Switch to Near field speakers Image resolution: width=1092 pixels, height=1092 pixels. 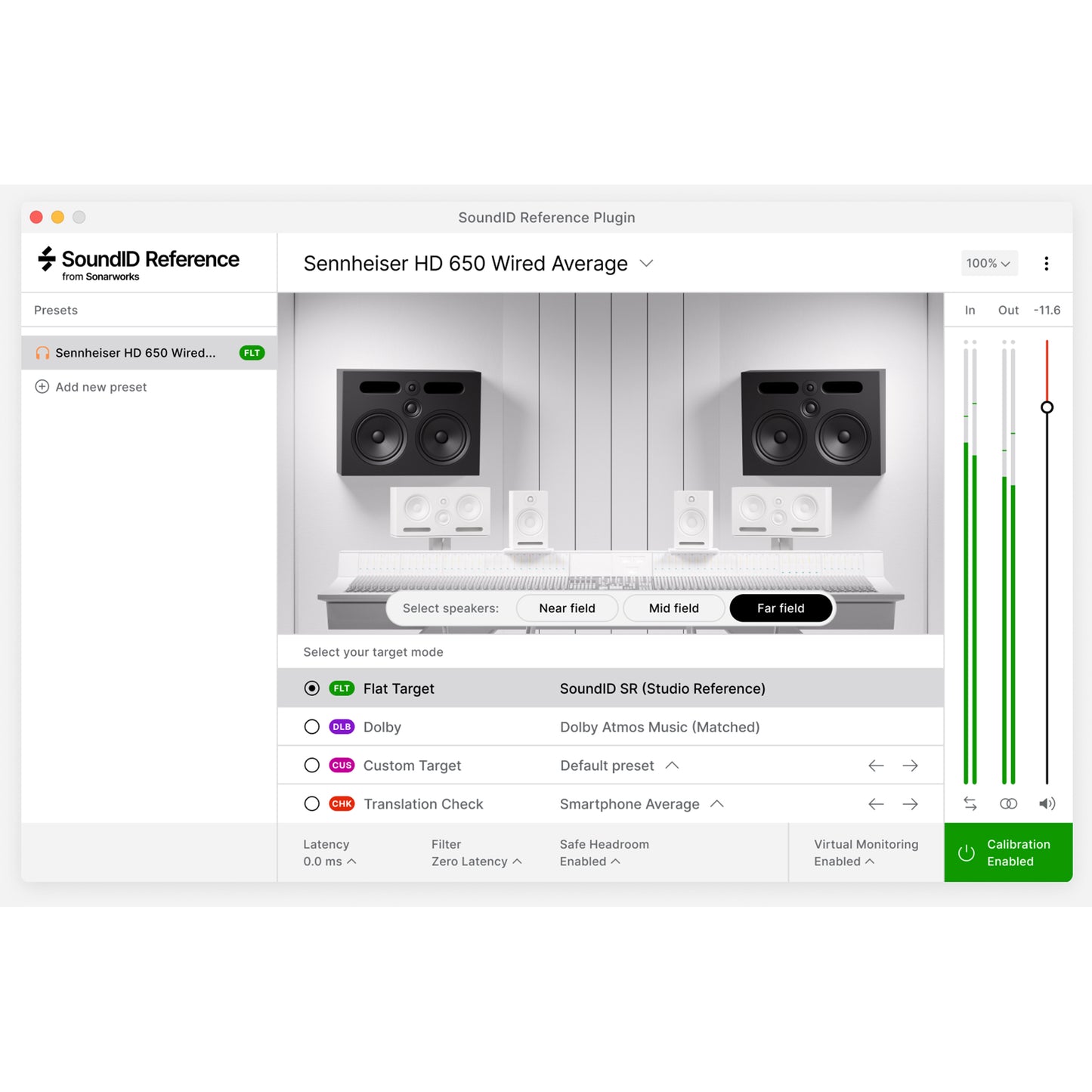[567, 608]
